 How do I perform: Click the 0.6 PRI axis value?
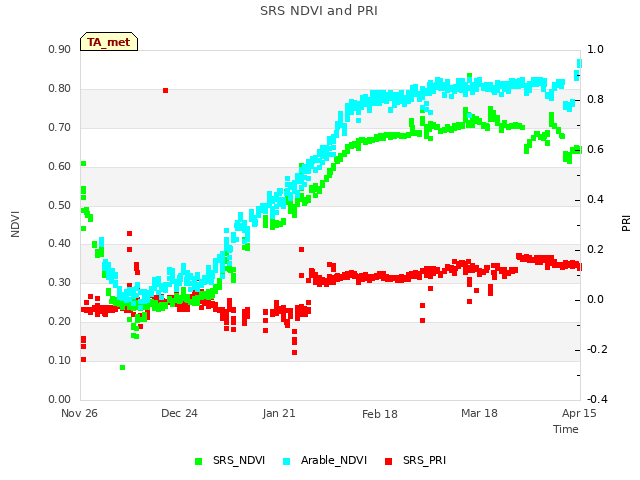point(595,149)
